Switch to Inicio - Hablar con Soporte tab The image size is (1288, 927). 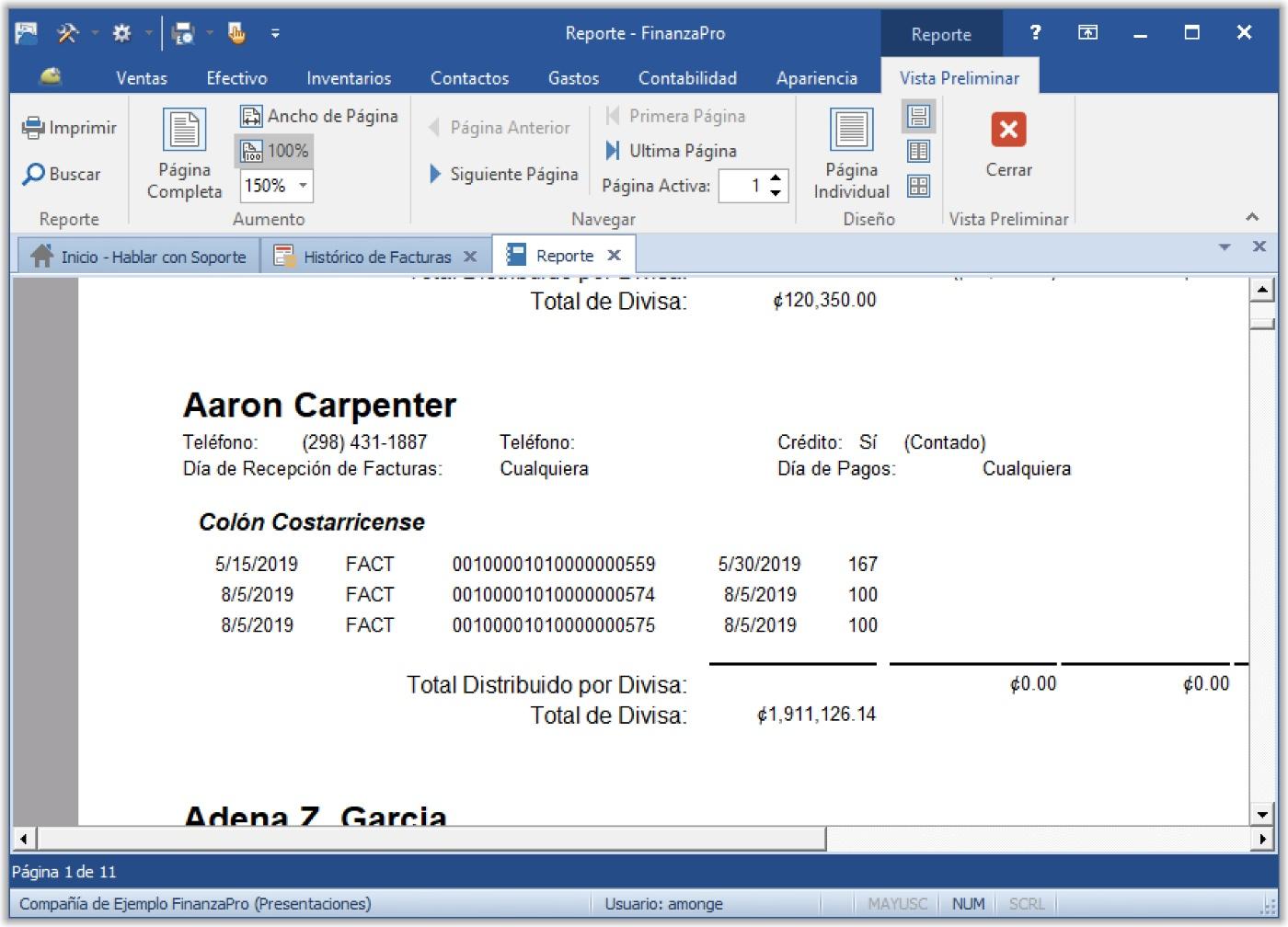(x=139, y=257)
